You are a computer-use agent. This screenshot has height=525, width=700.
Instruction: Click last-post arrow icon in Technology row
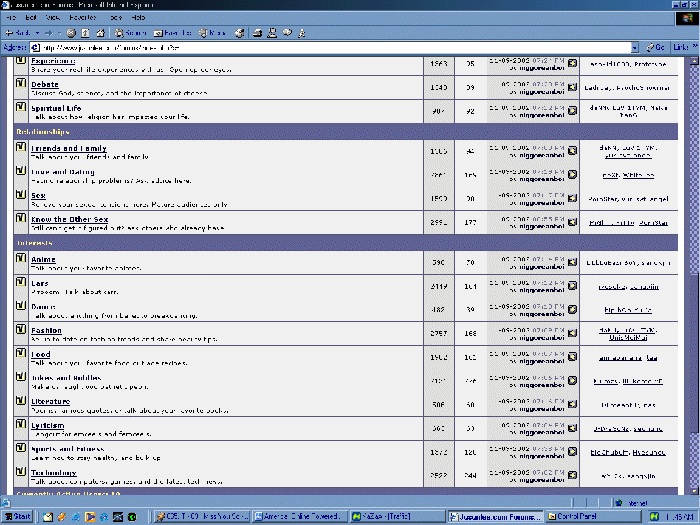tap(572, 474)
